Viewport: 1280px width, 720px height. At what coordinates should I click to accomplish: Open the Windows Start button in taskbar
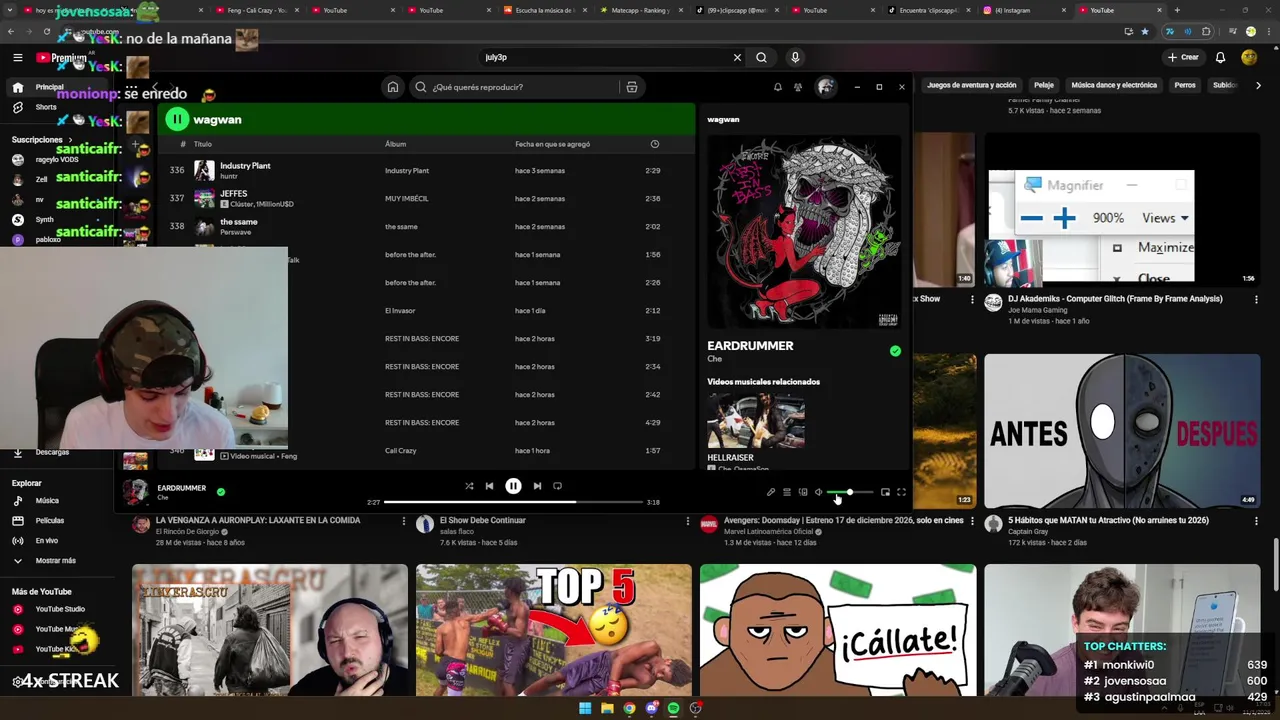[585, 708]
